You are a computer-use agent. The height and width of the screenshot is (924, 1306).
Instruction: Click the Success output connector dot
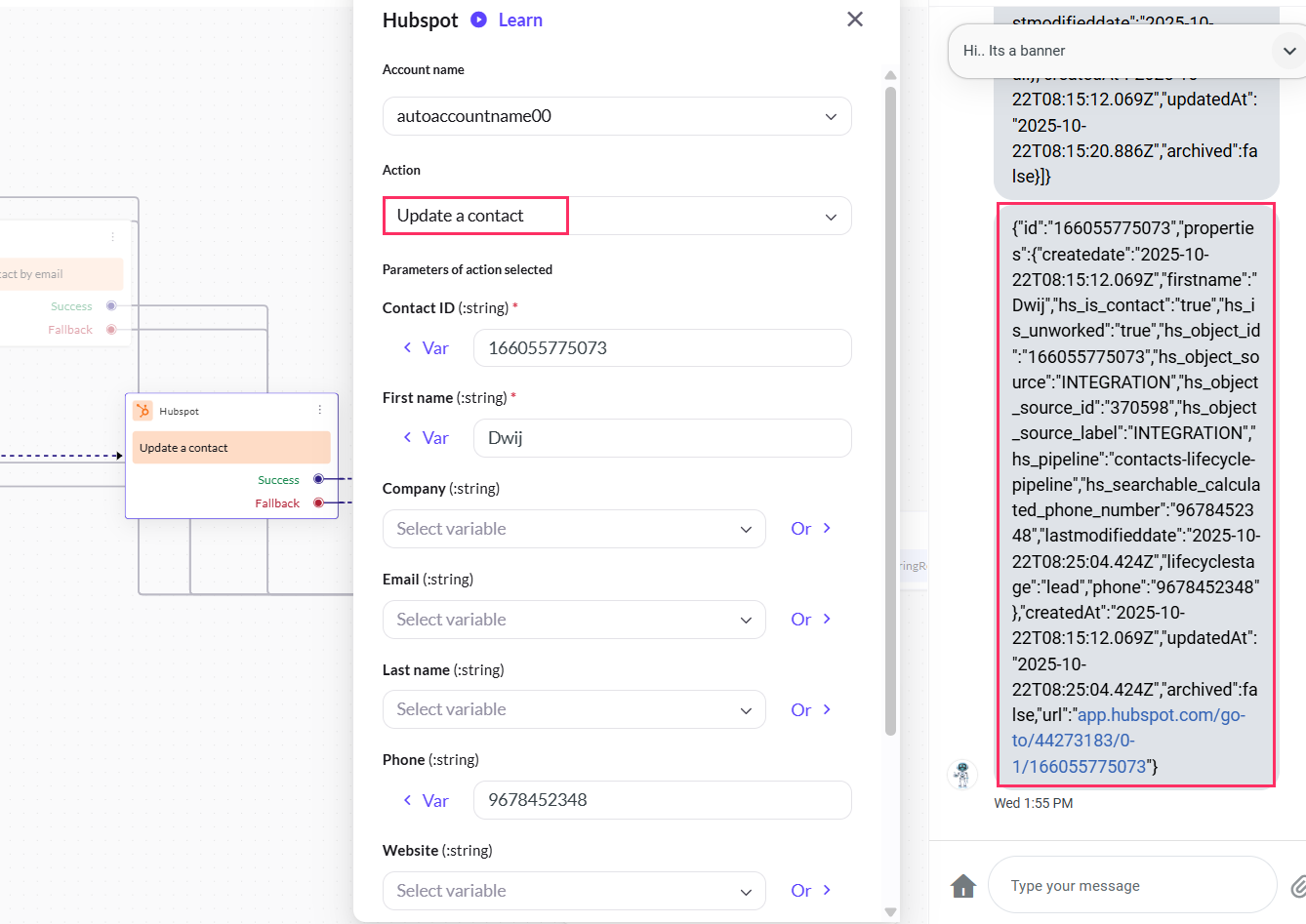pos(318,479)
